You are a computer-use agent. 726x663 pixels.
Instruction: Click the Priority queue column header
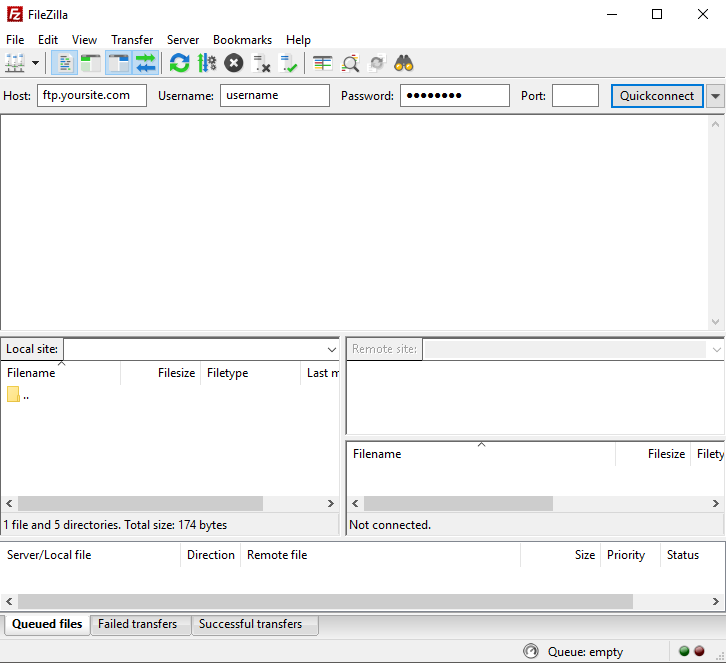[x=630, y=555]
